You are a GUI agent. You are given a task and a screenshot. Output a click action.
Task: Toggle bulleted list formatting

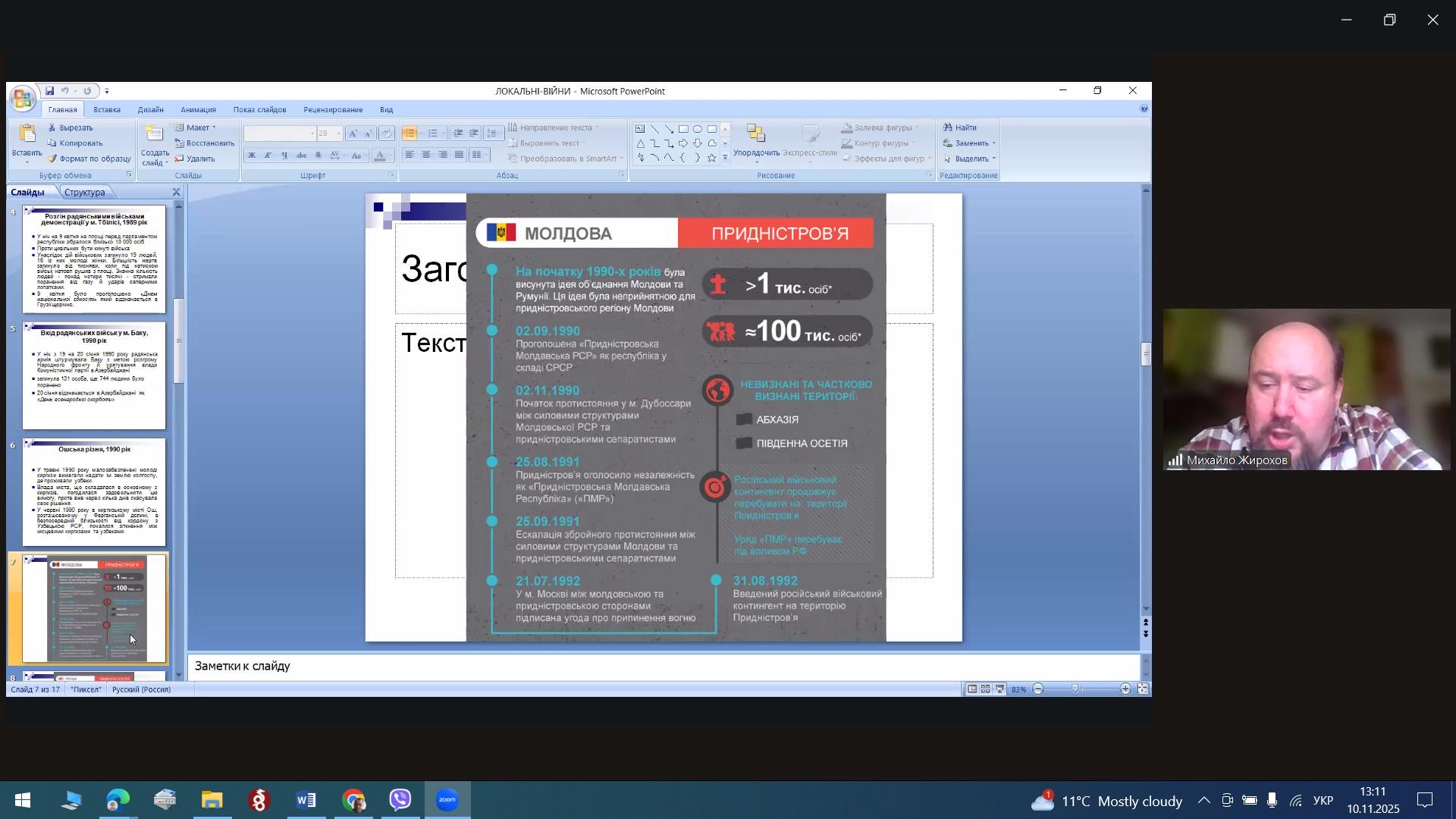tap(409, 133)
